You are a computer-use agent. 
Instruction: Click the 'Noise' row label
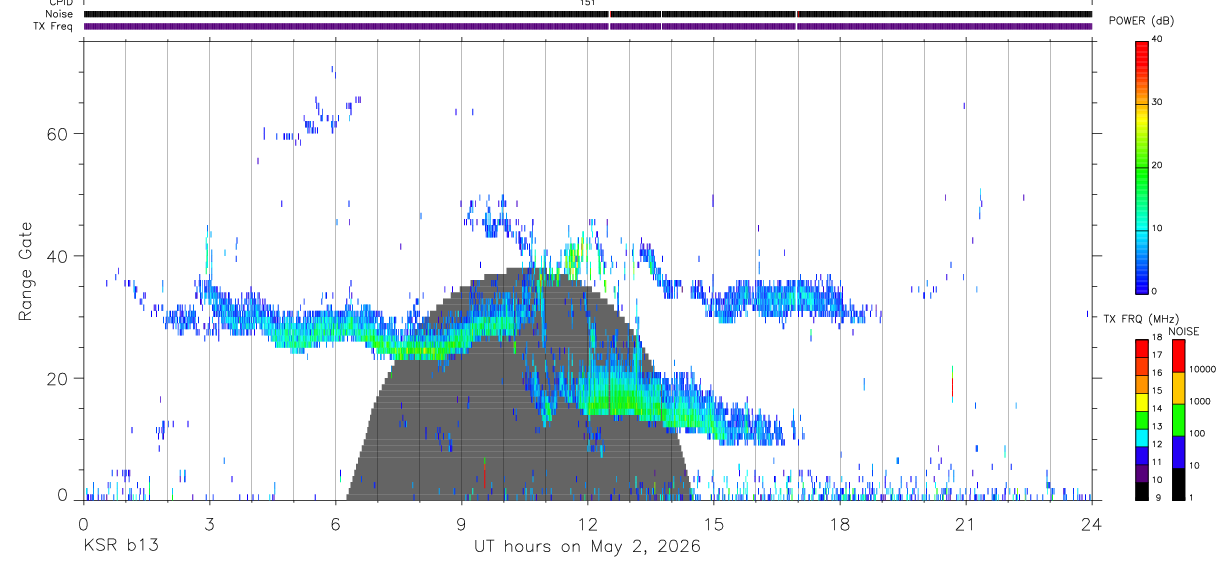coord(57,14)
